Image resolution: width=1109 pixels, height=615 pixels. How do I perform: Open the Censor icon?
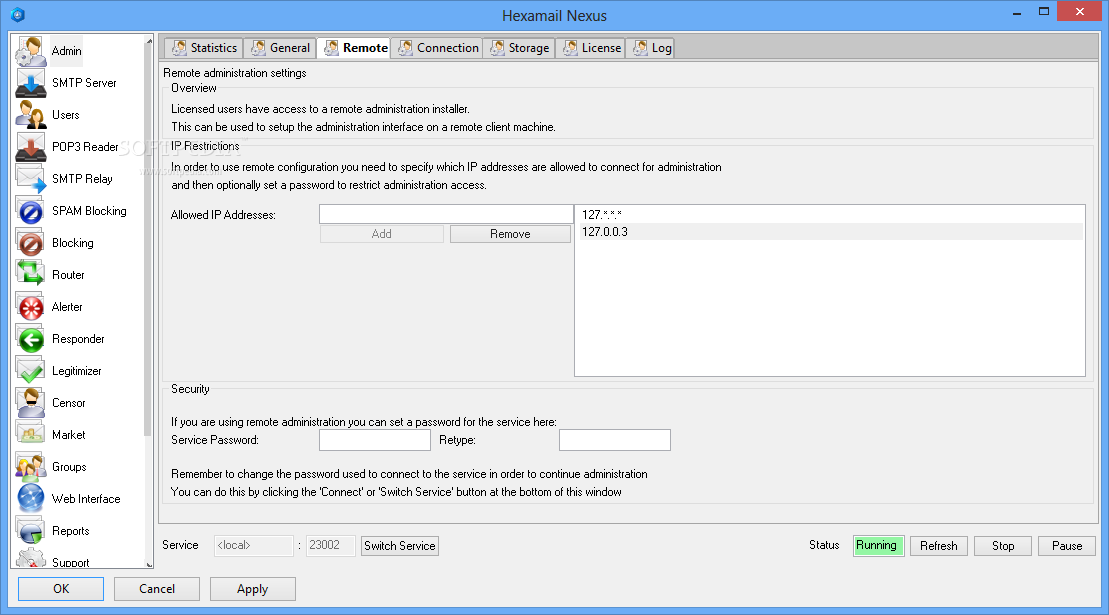pos(31,403)
